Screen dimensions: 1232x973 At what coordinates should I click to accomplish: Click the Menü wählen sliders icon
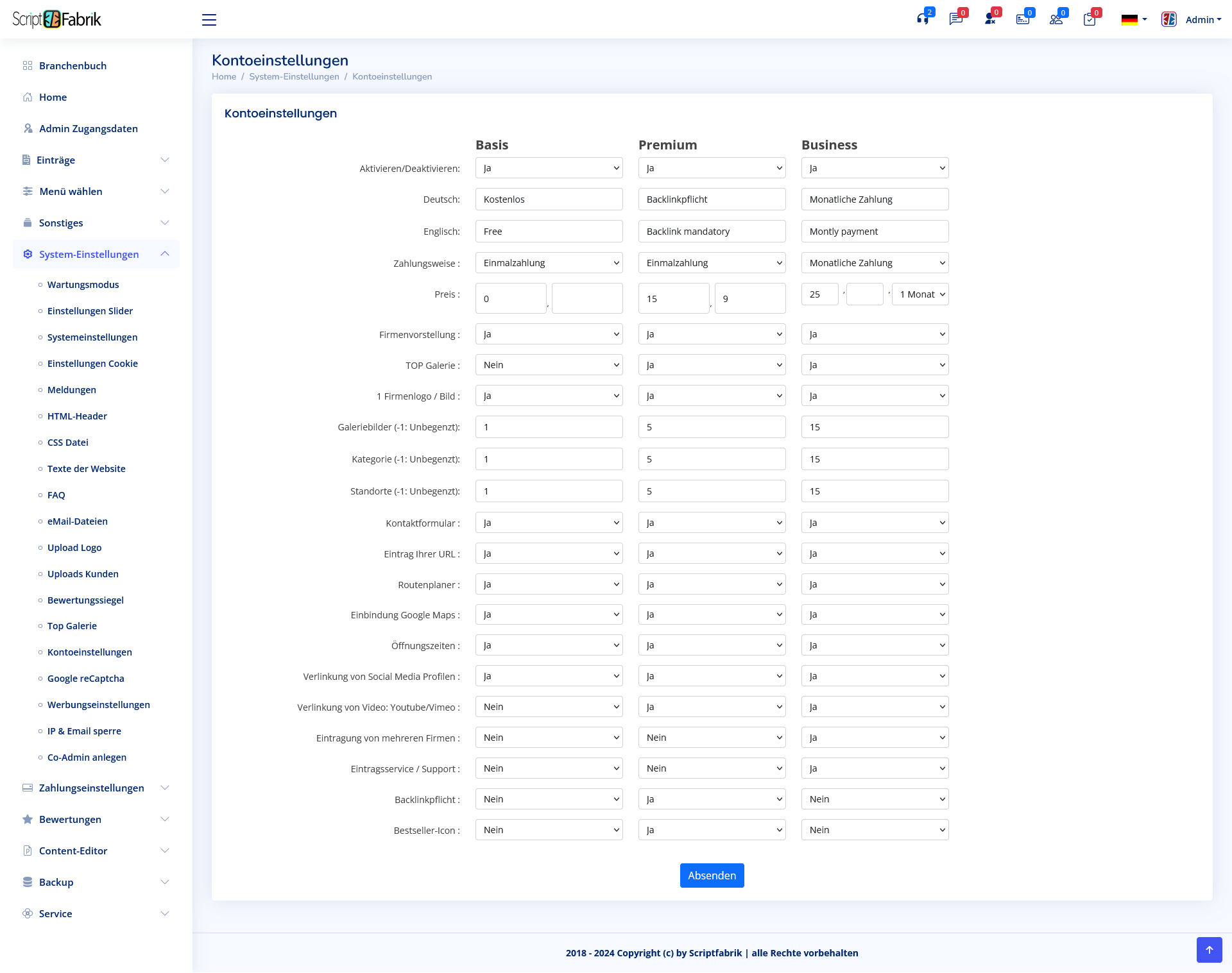click(28, 191)
